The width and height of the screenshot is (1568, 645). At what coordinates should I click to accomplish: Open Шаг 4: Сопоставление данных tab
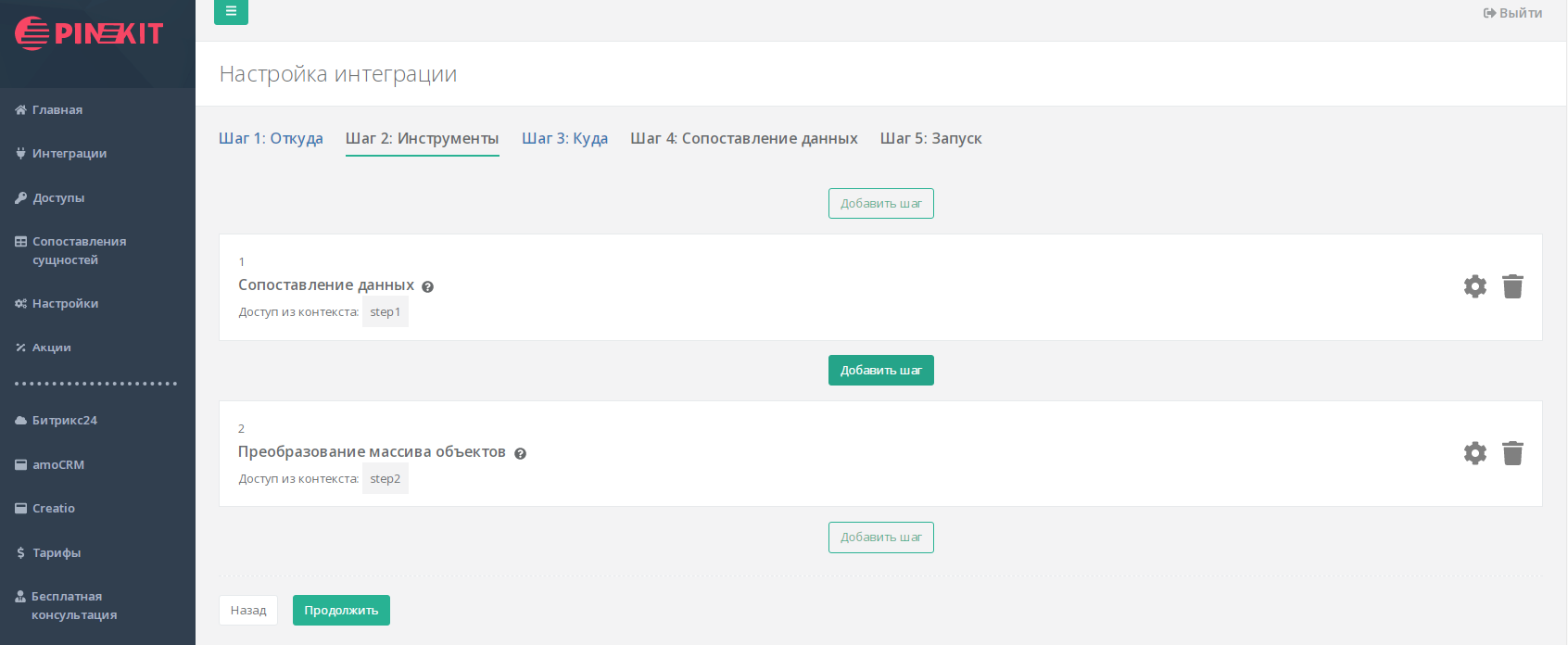point(743,138)
